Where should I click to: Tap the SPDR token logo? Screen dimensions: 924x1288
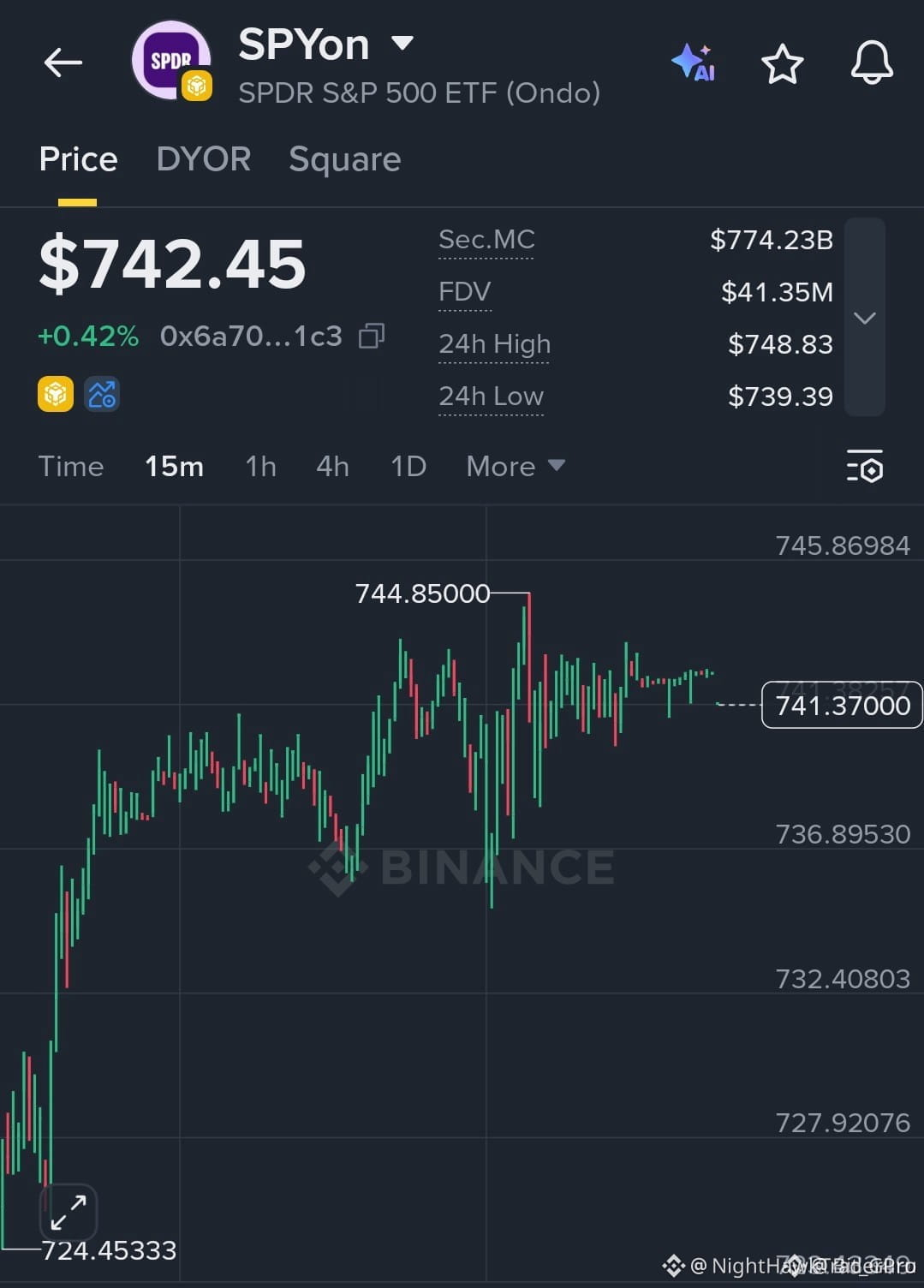tap(171, 61)
